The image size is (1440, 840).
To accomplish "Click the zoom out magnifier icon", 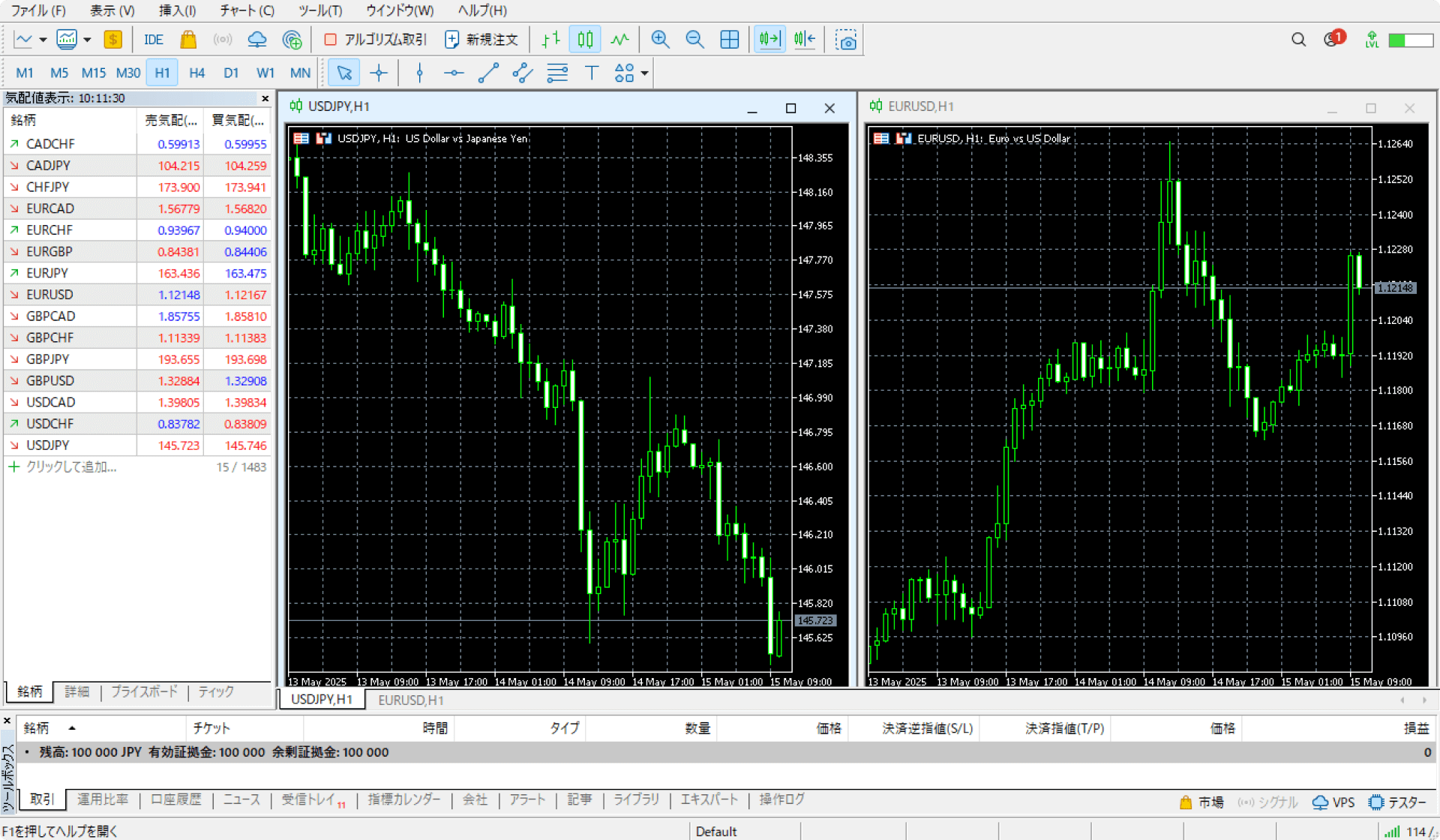I will (694, 40).
